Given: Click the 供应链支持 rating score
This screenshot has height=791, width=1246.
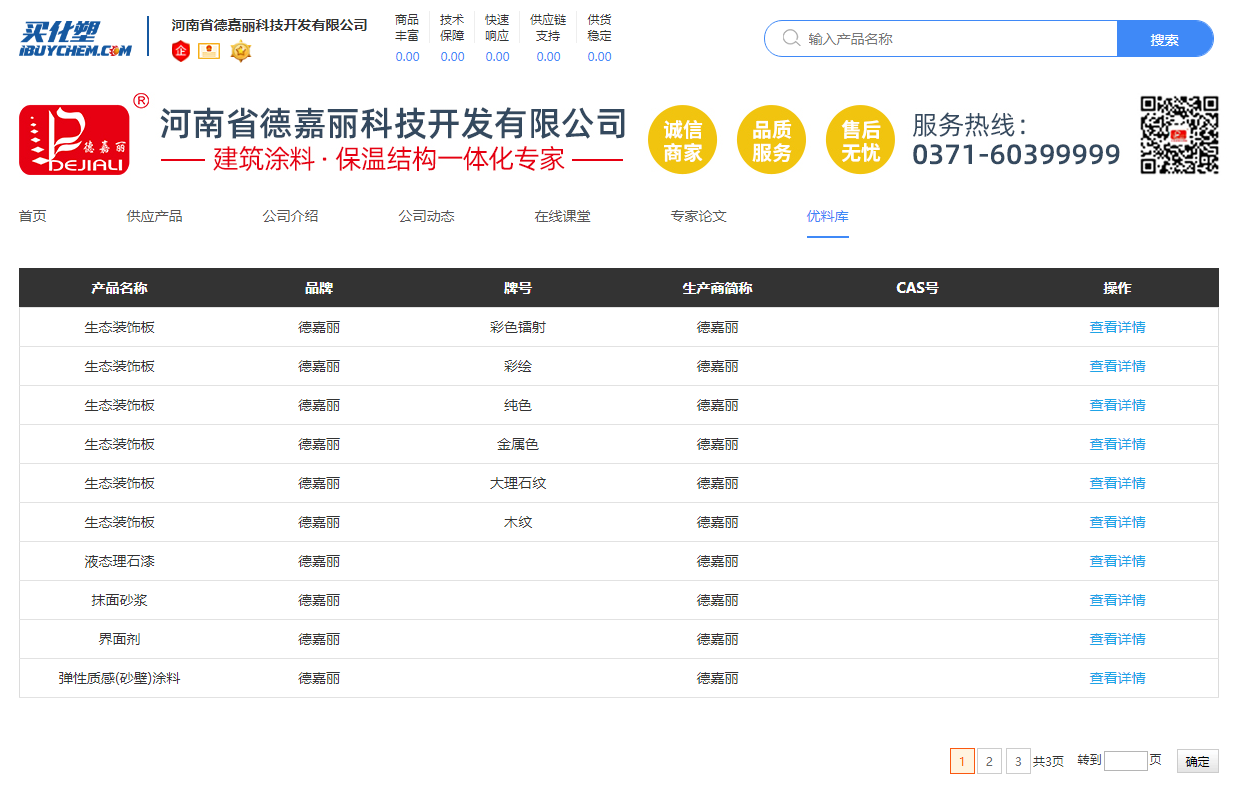Looking at the screenshot, I should click(548, 57).
